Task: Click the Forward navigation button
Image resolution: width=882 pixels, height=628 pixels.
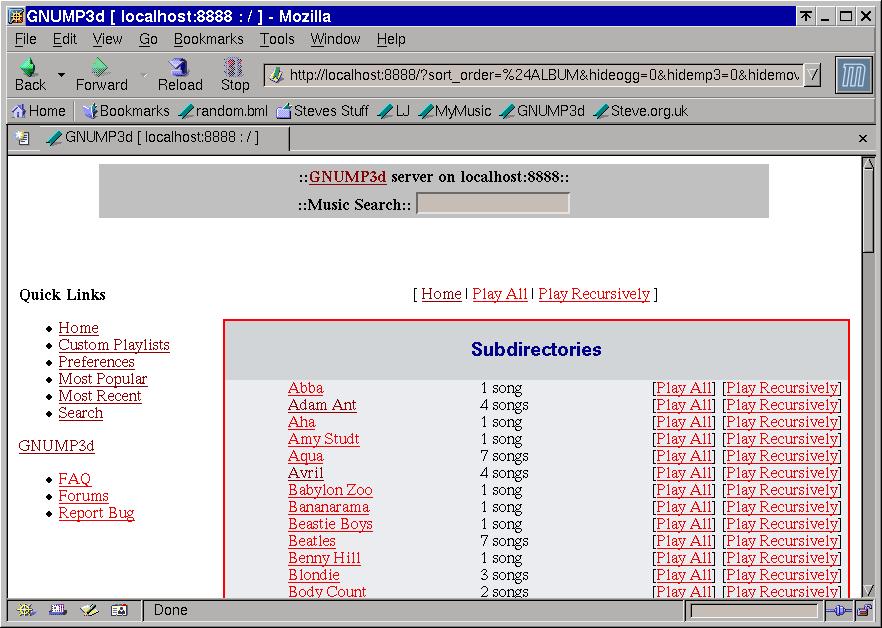Action: point(101,75)
